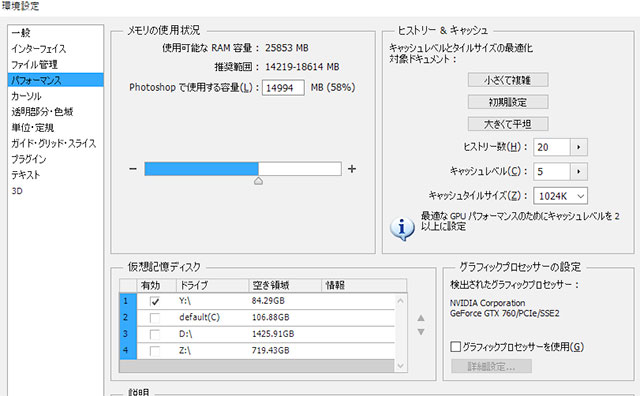Image resolution: width=640 pixels, height=396 pixels.
Task: Select scratch disk row number 2
Action: tap(128, 318)
